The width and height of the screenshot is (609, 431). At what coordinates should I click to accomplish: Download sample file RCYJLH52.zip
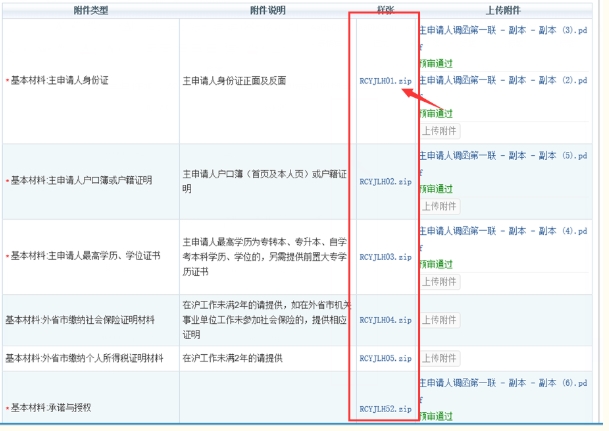[x=385, y=408]
